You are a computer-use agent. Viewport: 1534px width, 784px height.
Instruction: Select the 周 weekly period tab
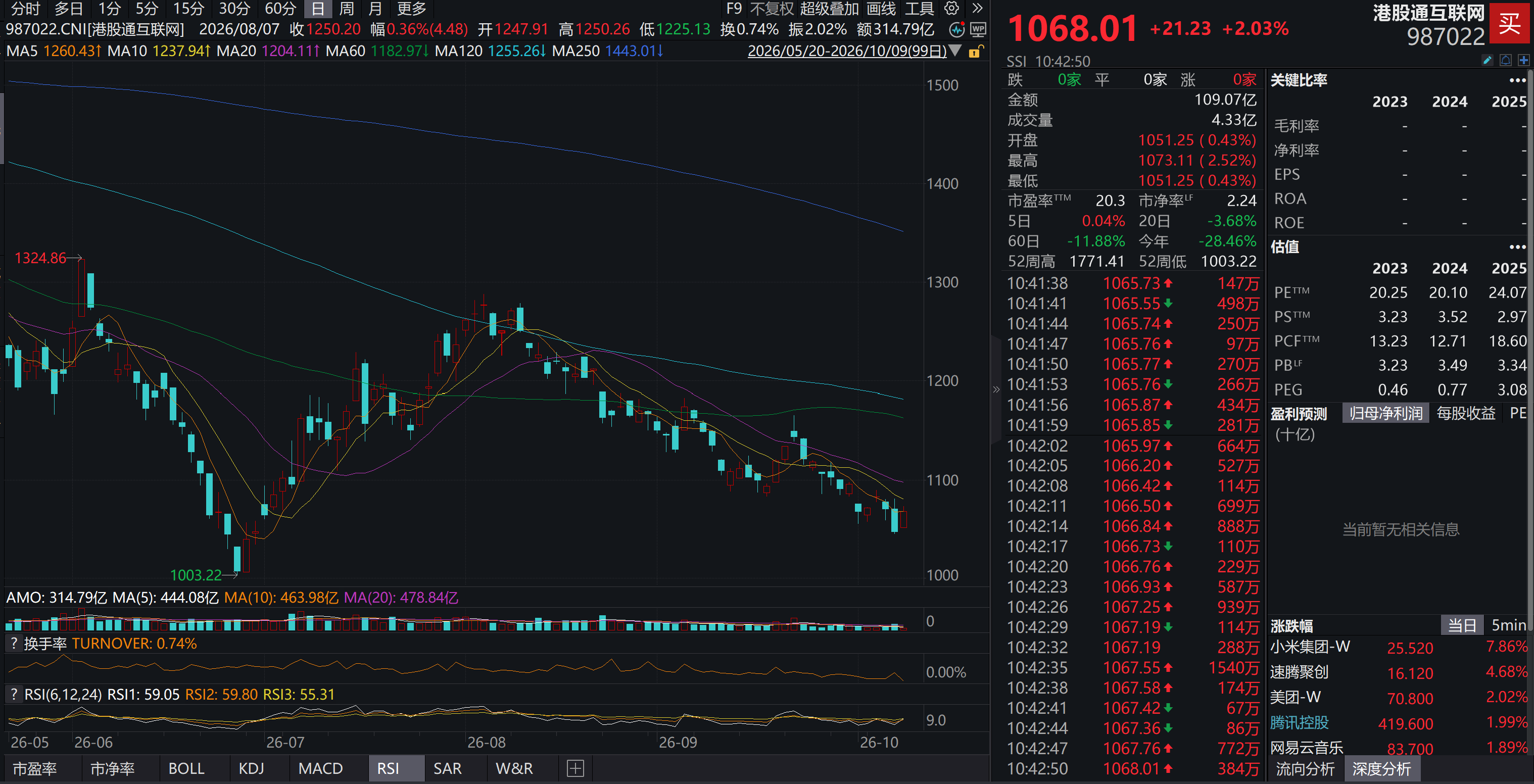pyautogui.click(x=347, y=8)
